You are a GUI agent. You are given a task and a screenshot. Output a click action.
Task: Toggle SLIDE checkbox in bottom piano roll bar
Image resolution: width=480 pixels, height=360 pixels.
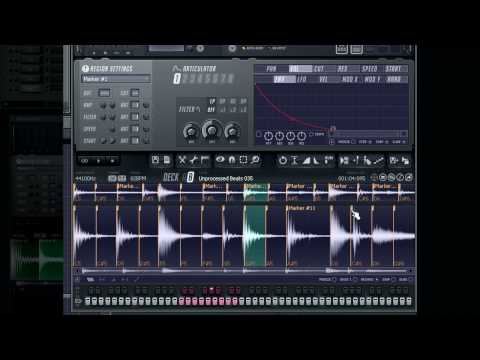tap(410, 279)
